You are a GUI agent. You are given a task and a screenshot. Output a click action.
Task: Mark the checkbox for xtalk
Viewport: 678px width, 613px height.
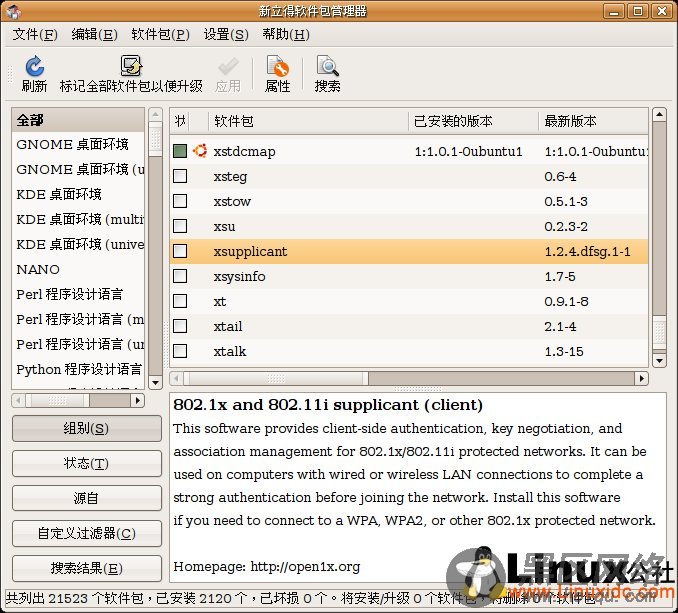[x=180, y=351]
